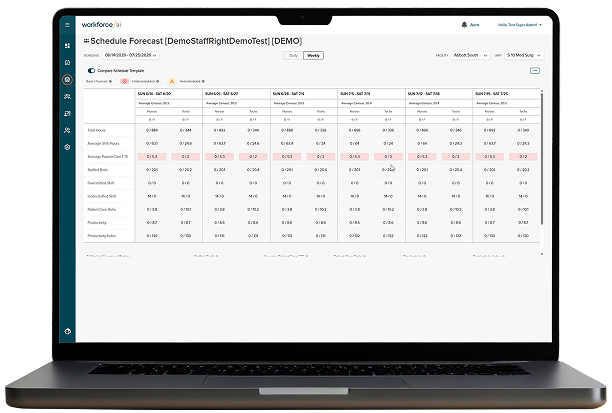Show info for the Overscheduled legend
Image resolution: width=612 pixels, height=413 pixels.
coord(203,81)
